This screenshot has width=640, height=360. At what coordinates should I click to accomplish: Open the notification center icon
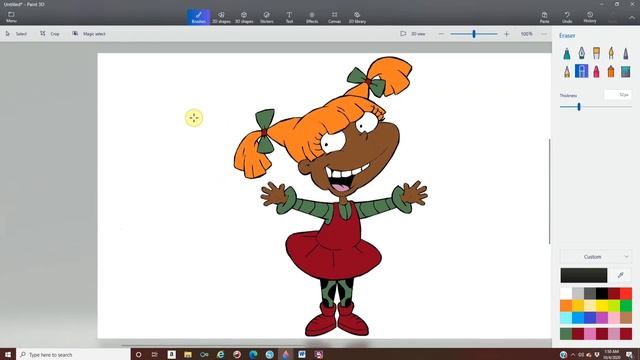click(629, 354)
